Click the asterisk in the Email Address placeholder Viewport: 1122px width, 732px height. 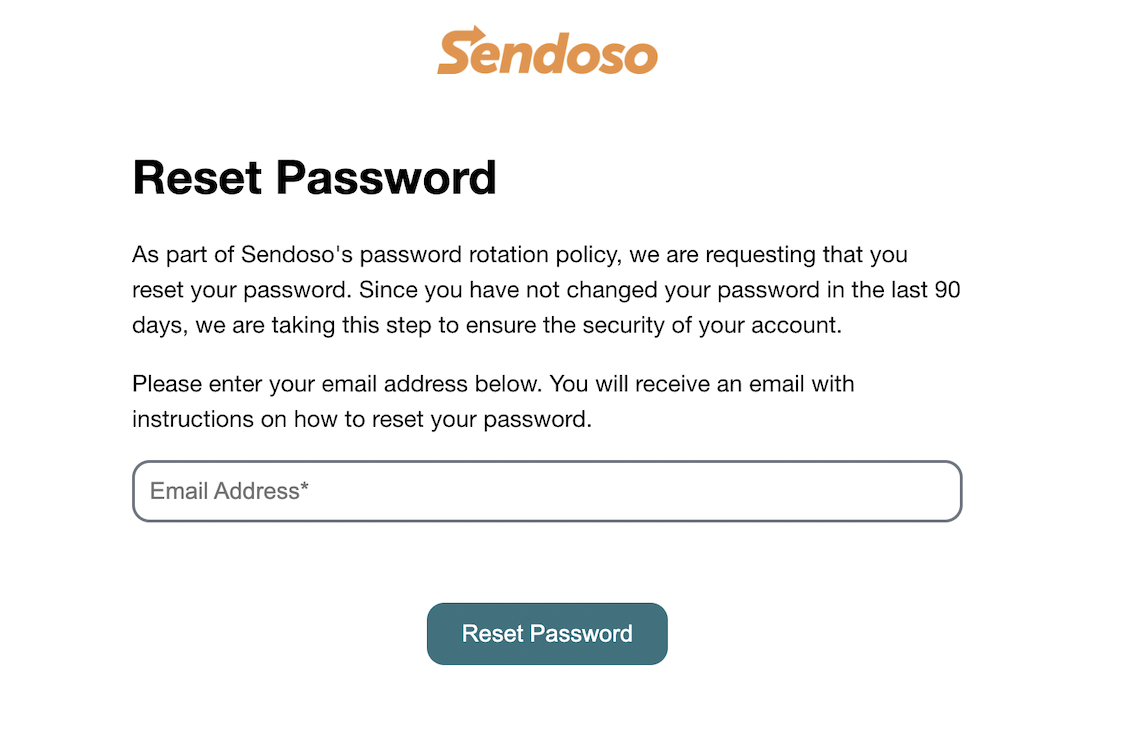pos(304,486)
